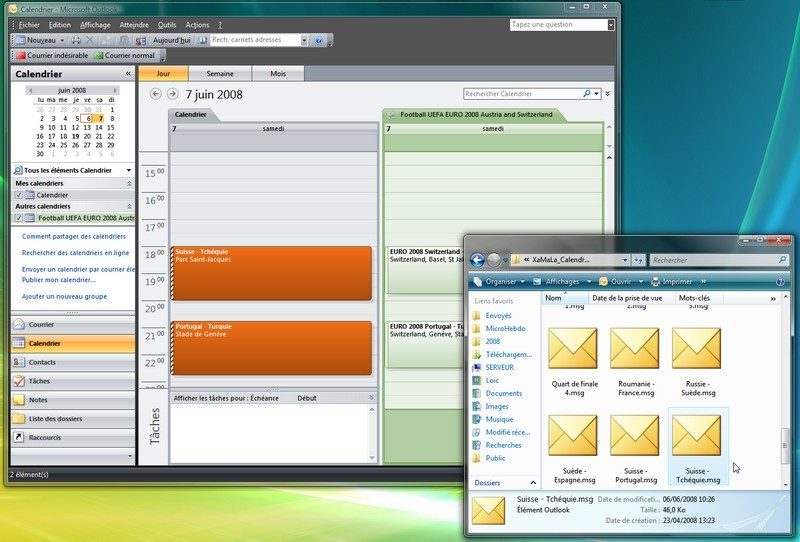Open the Tous les éléments Calendrier dropdown

tap(128, 171)
